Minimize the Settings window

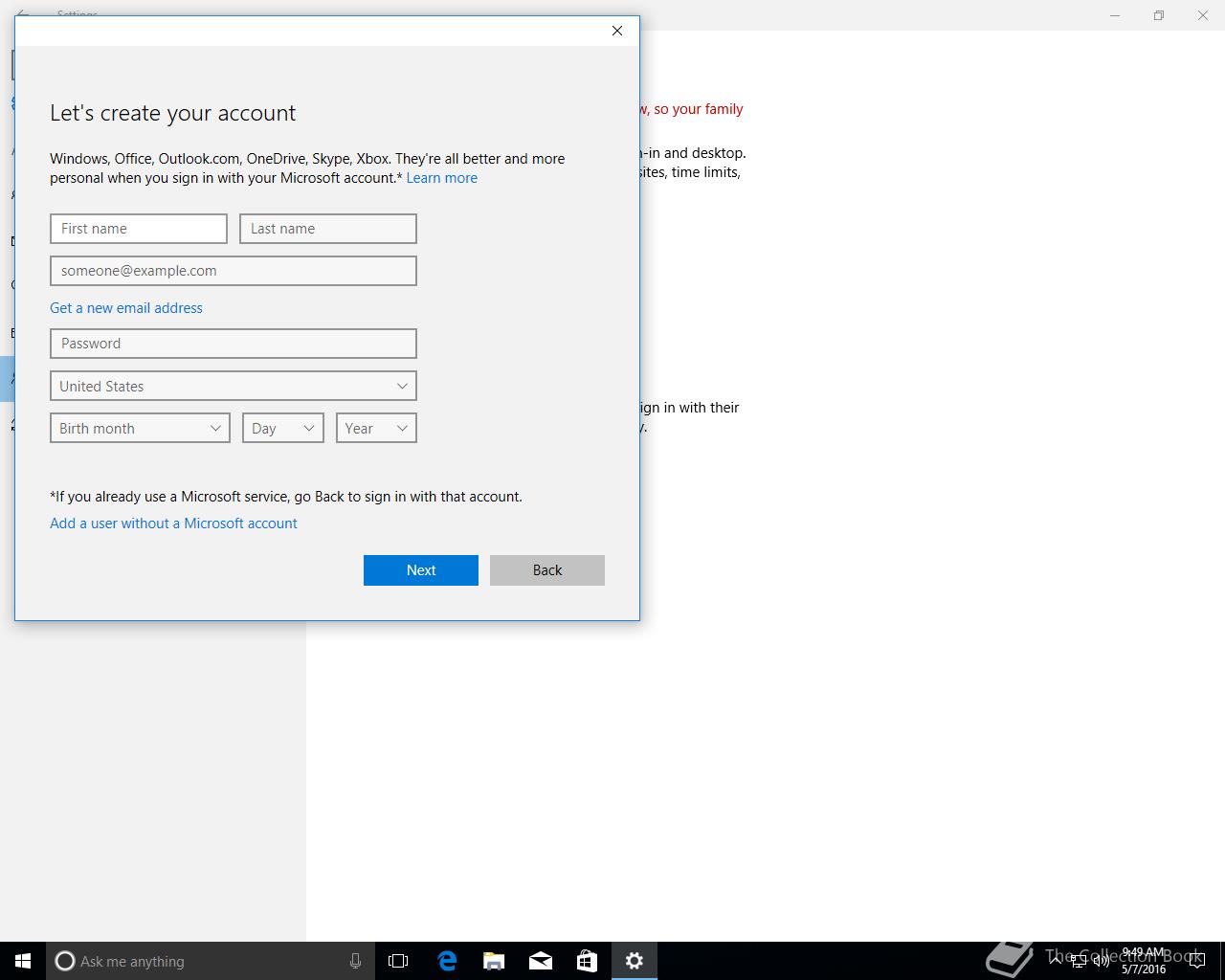click(x=1115, y=15)
